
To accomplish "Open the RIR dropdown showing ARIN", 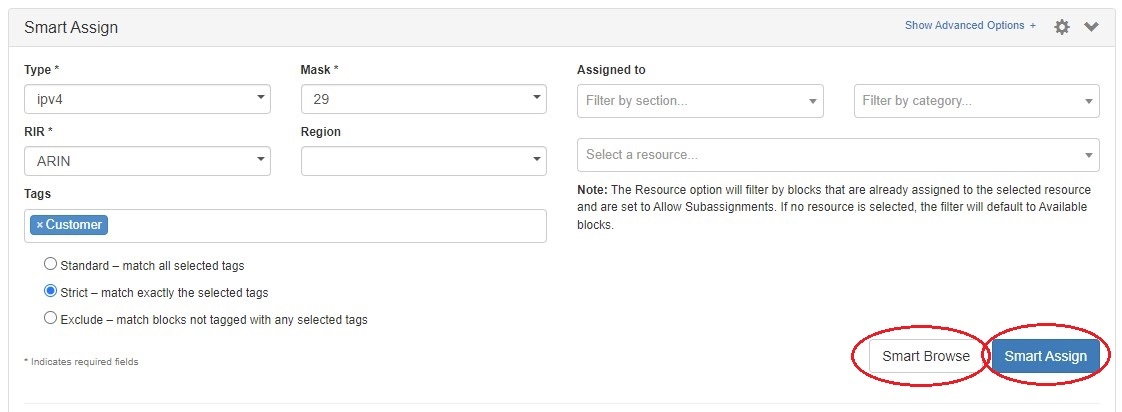I will (x=147, y=160).
